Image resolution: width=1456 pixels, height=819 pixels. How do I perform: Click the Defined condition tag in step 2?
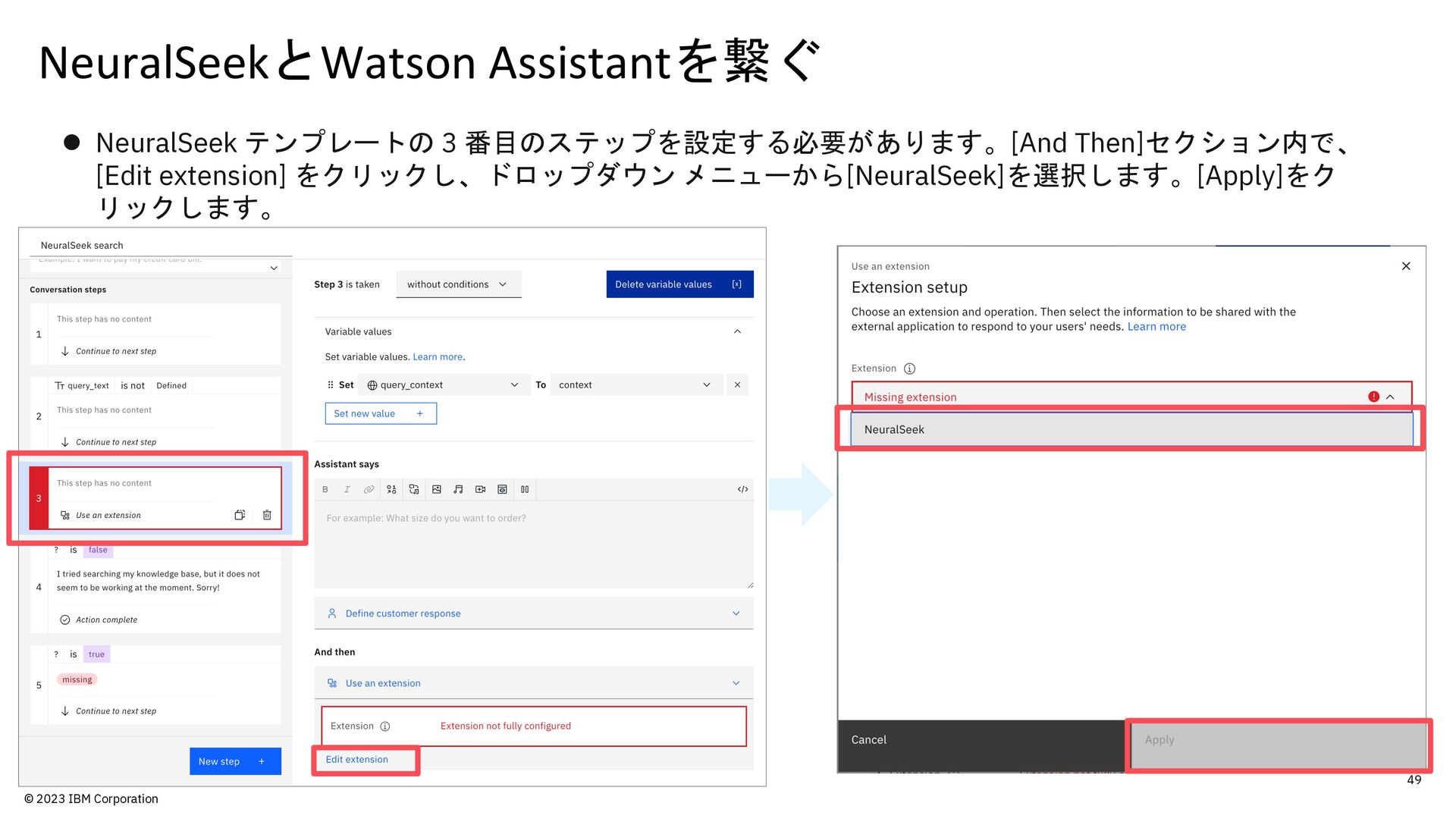(171, 386)
